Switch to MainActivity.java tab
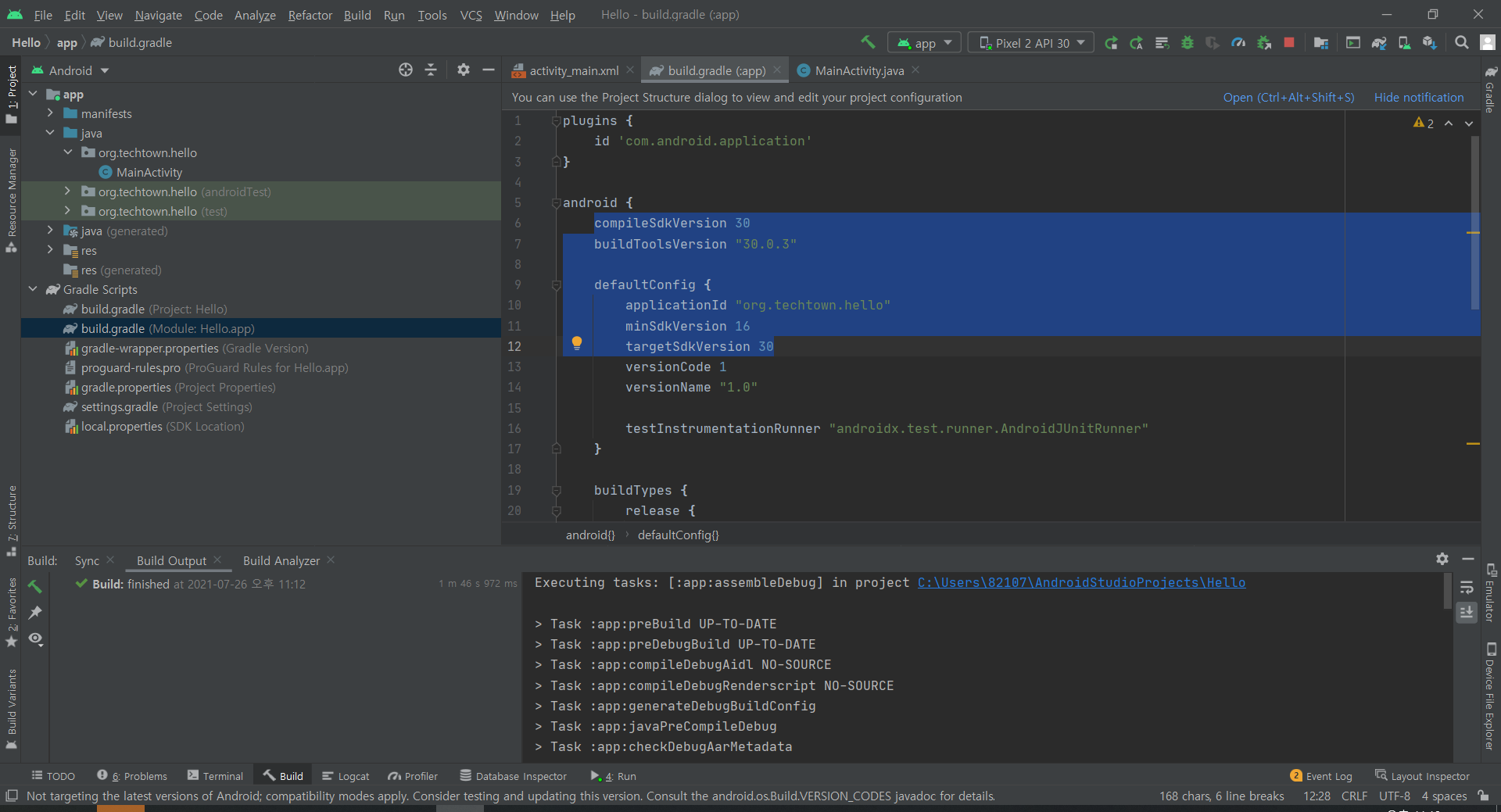Image resolution: width=1501 pixels, height=812 pixels. [859, 70]
